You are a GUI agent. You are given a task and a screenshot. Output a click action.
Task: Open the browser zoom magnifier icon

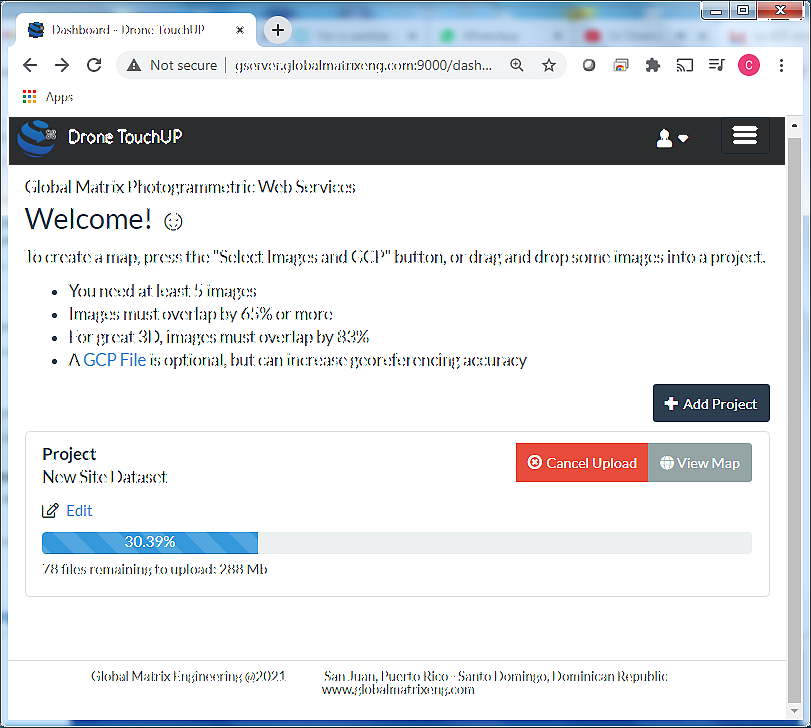(517, 65)
